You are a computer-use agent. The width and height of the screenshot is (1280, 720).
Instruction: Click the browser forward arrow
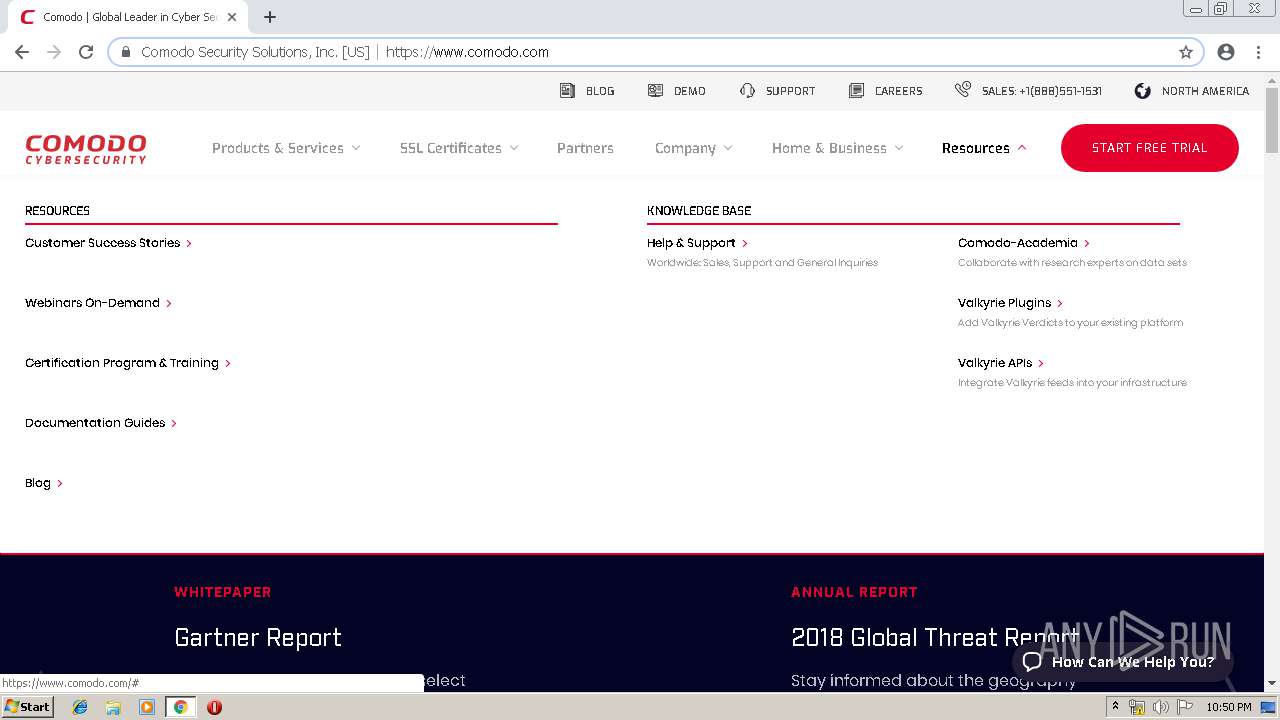(54, 52)
